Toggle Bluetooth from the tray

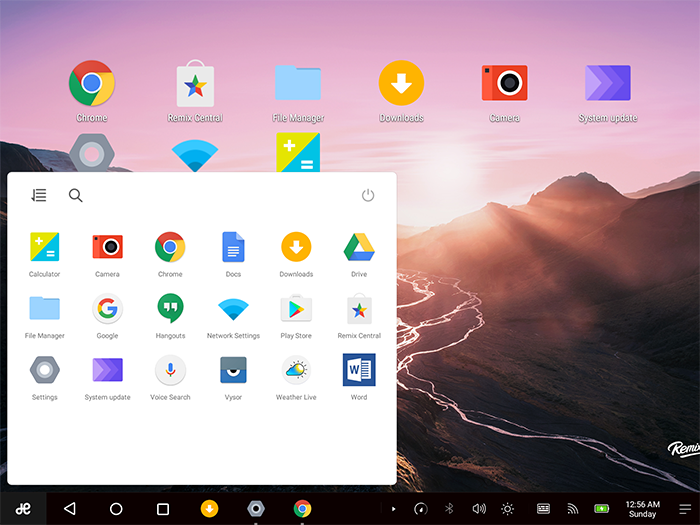[x=449, y=508]
